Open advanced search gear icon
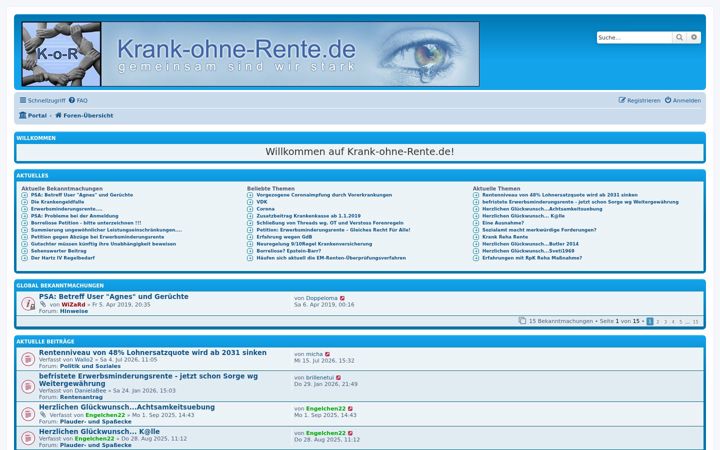The image size is (720, 450). (x=694, y=38)
